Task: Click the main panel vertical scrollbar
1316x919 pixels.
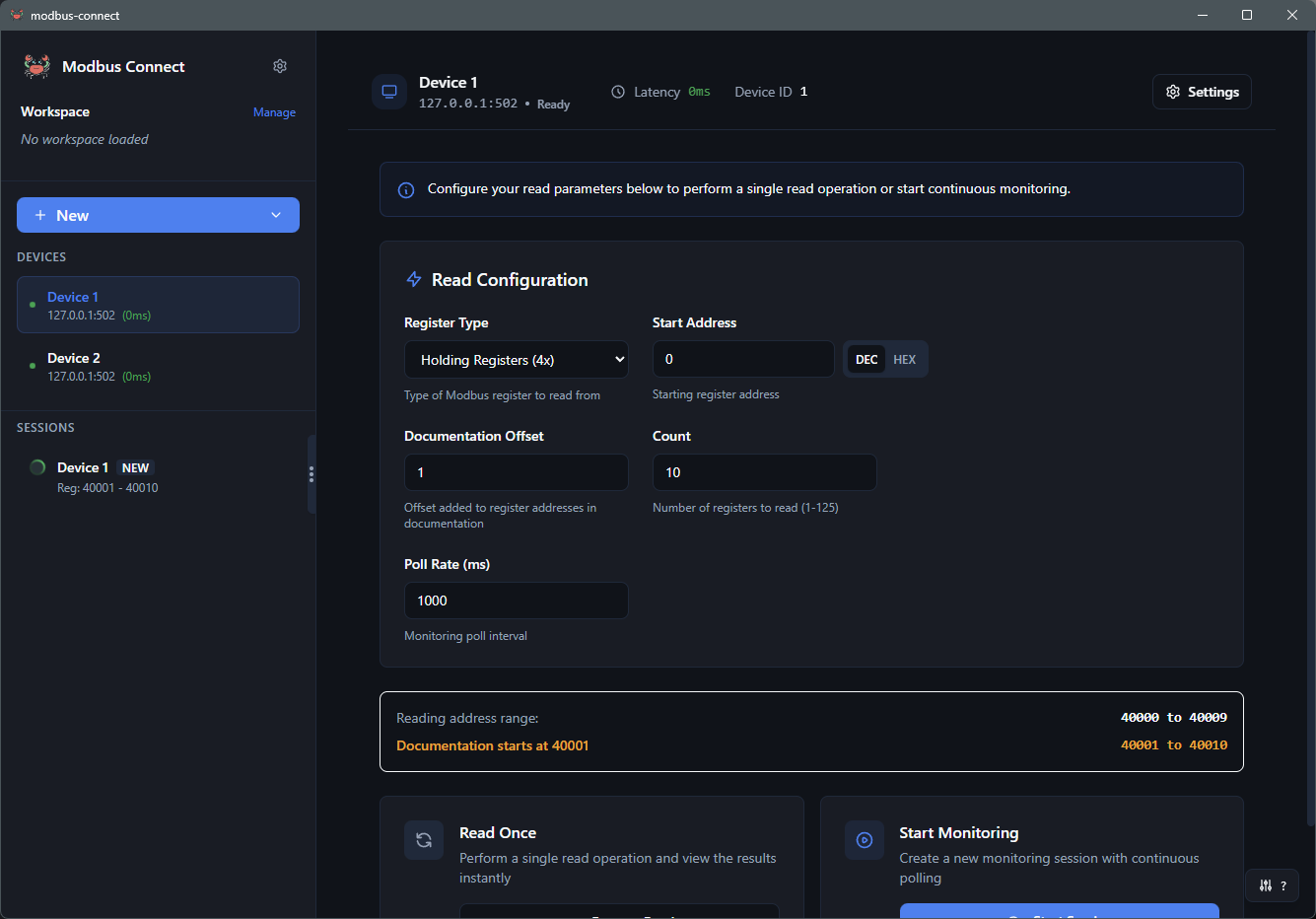Action: [x=1310, y=394]
